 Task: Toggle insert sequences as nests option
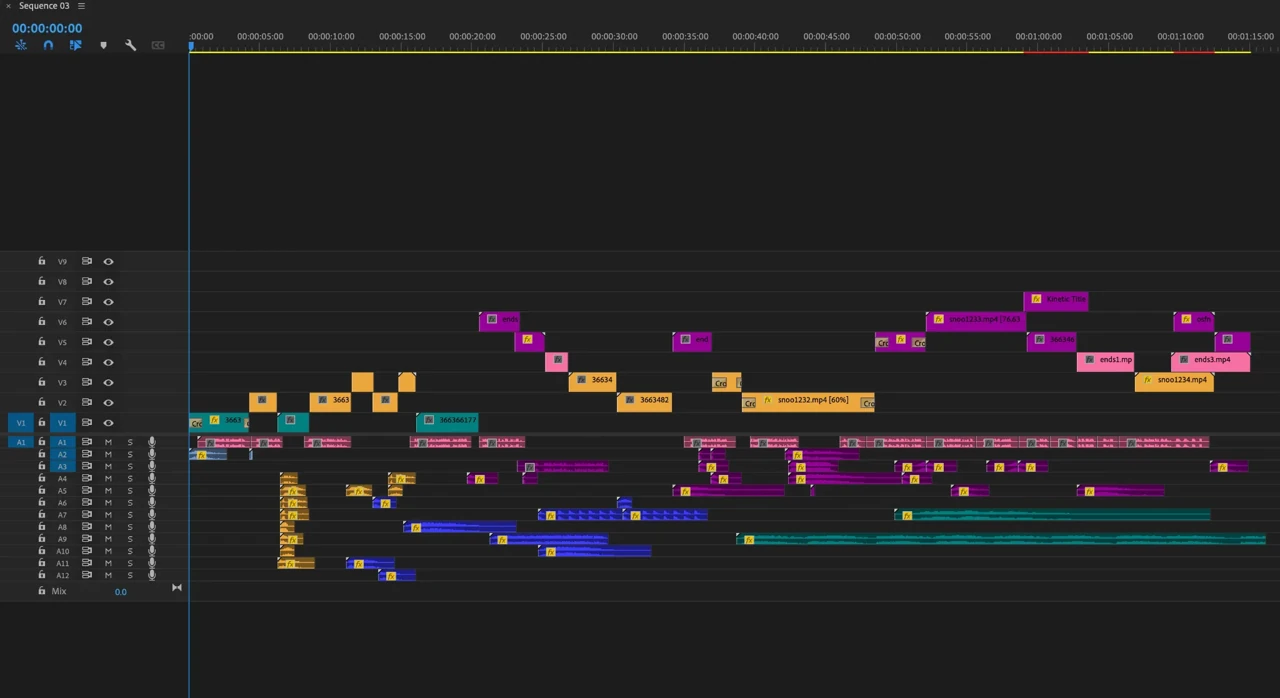(20, 45)
